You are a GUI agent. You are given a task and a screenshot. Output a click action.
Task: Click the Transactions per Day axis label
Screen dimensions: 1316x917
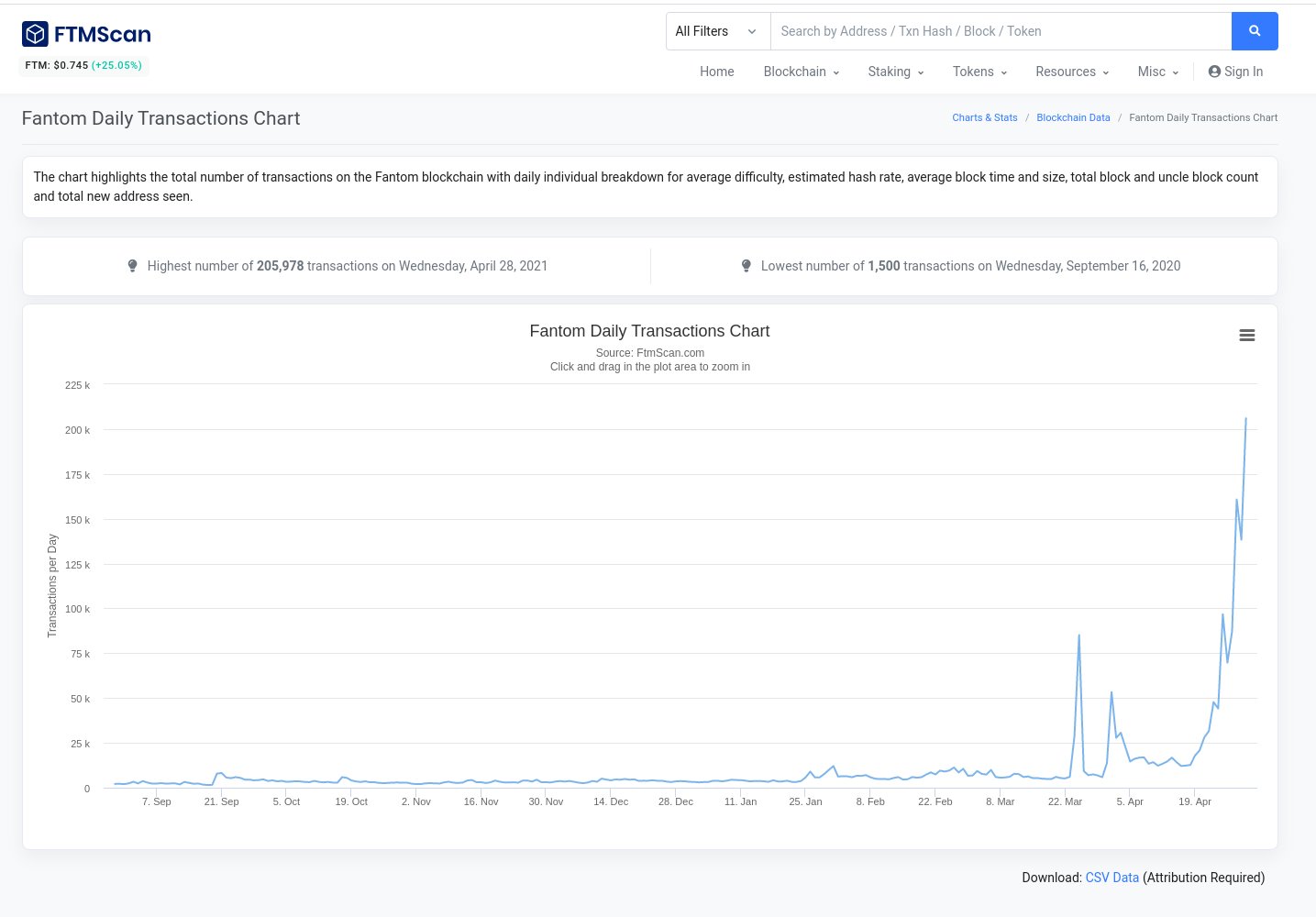(x=52, y=585)
